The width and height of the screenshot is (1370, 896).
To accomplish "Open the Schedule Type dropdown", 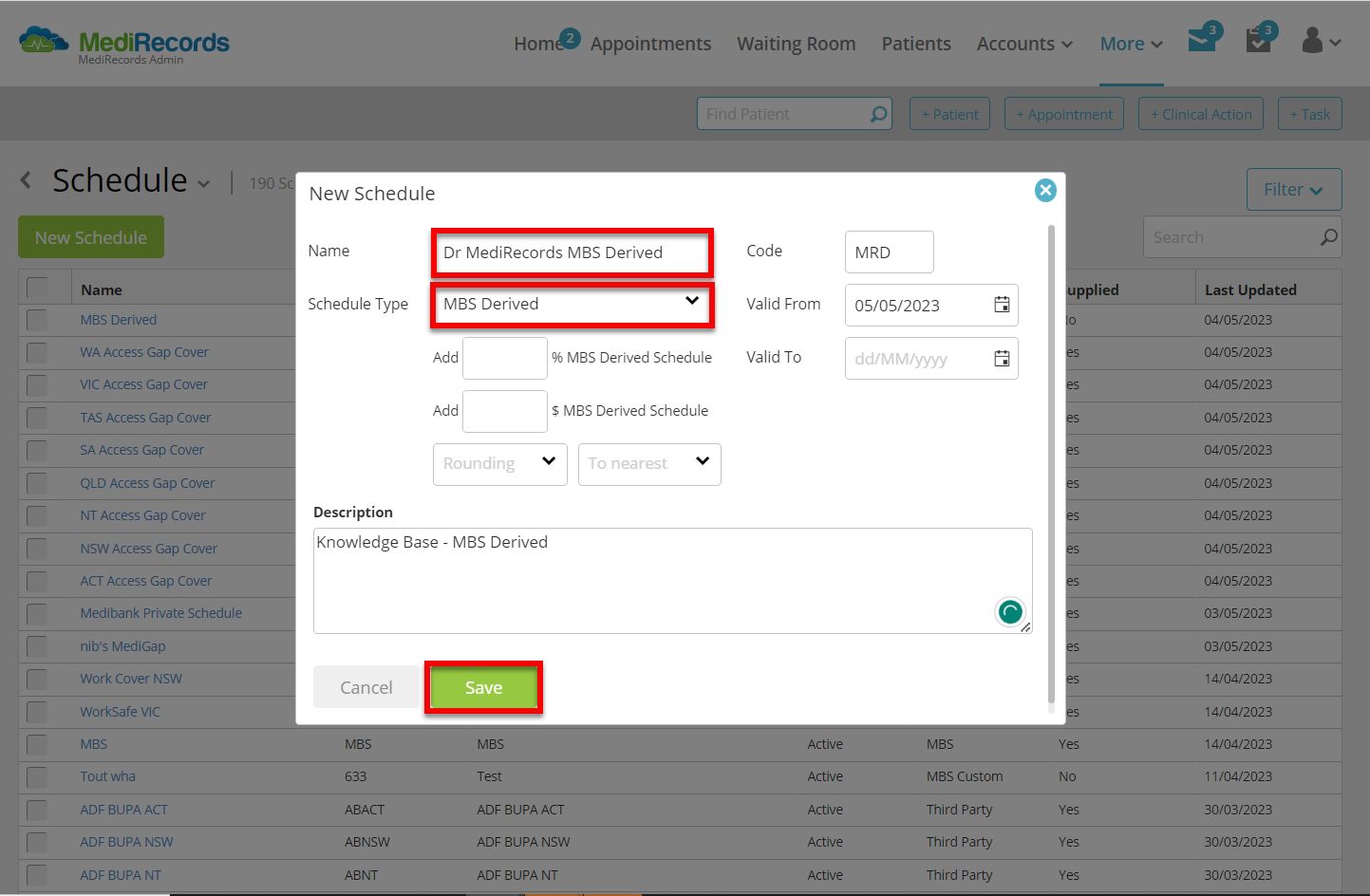I will coord(572,305).
